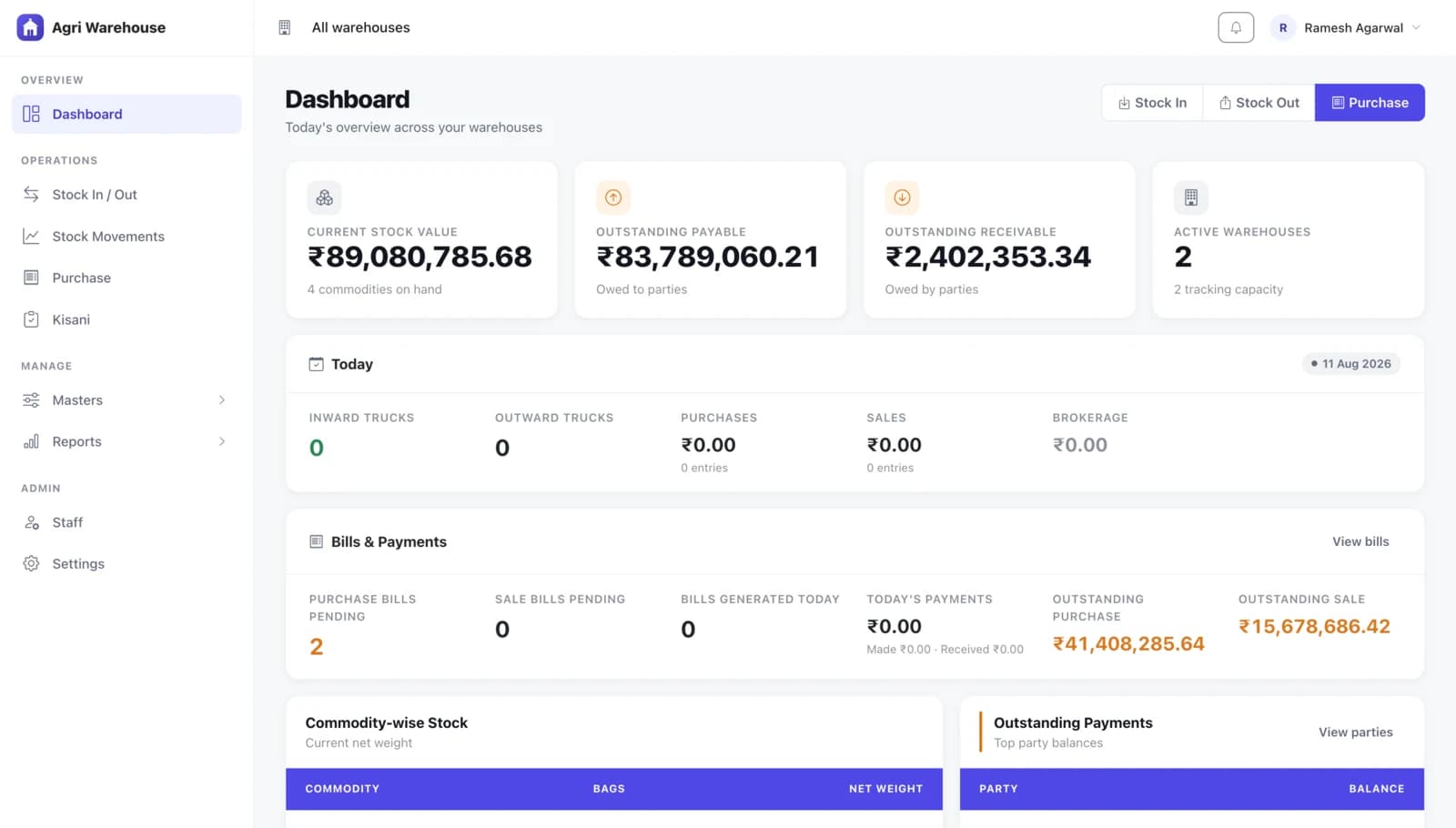
Task: Click the BALANCE column header
Action: coord(1376,789)
